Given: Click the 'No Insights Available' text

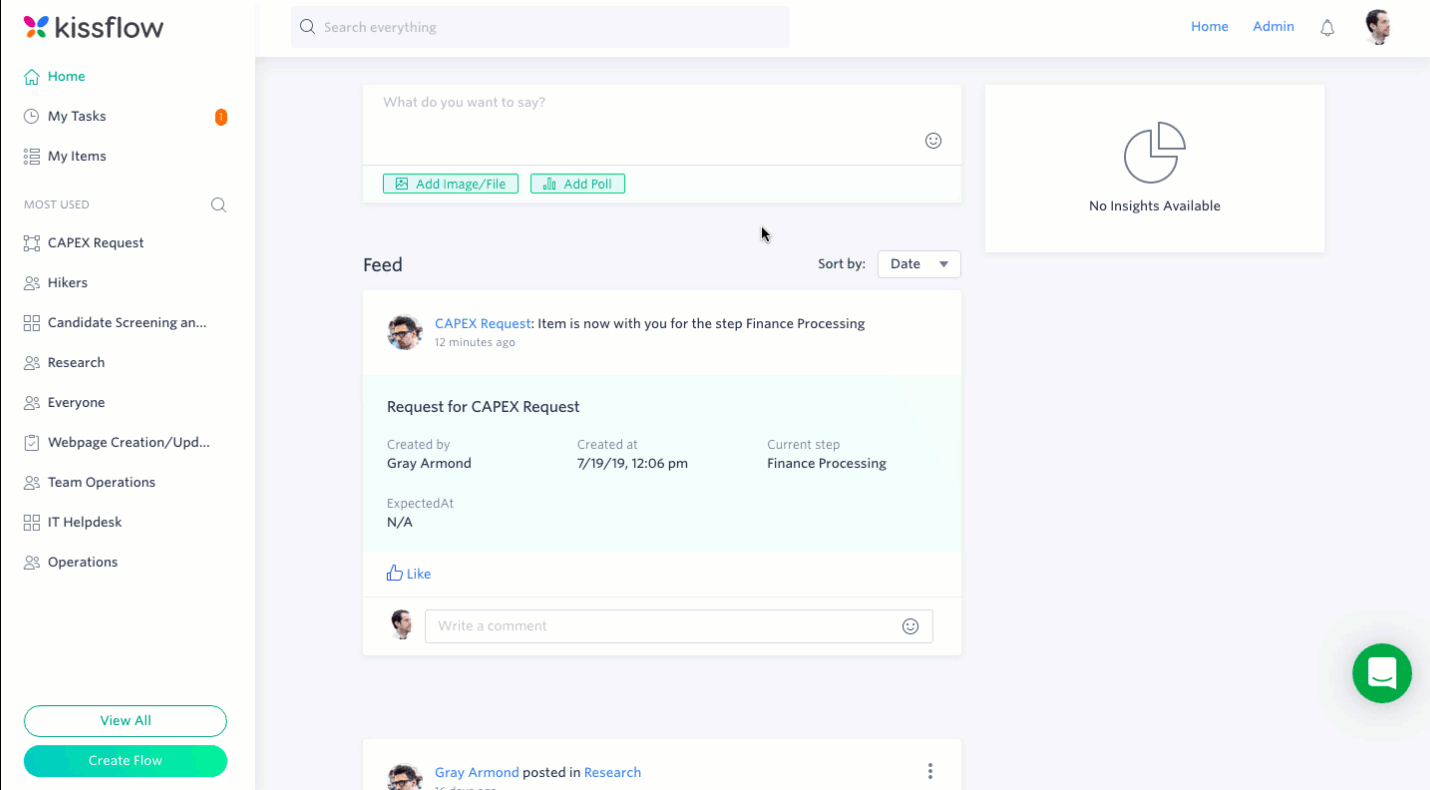Looking at the screenshot, I should coord(1154,206).
